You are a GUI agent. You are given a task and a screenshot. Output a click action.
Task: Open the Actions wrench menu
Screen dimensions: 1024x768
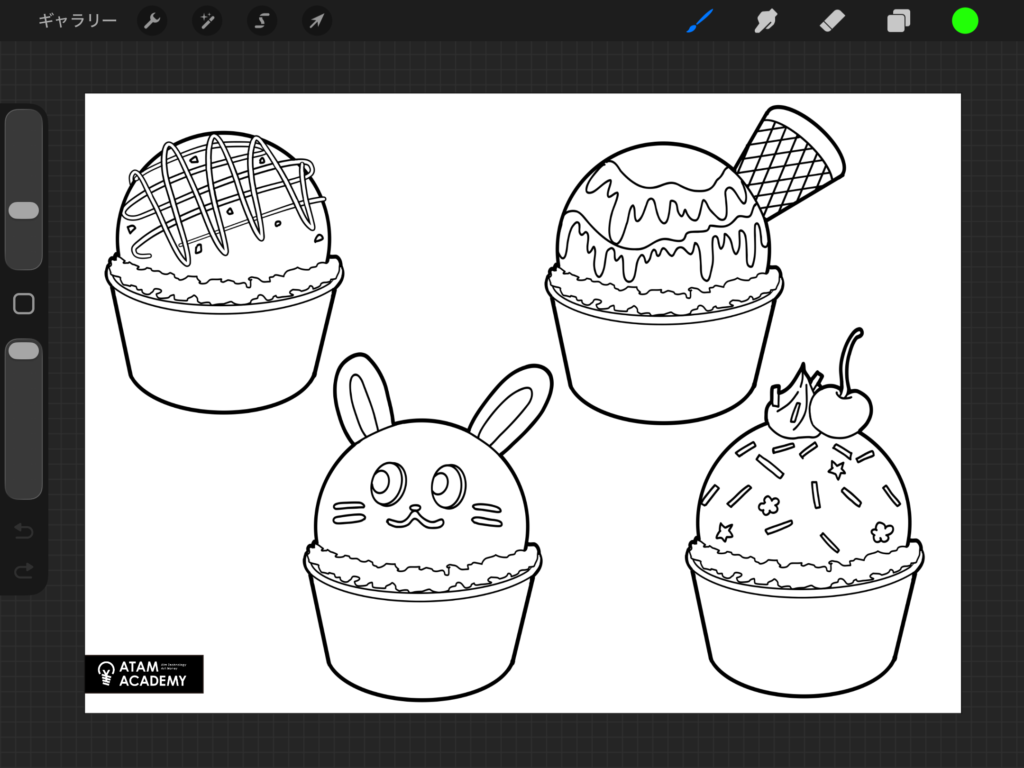pyautogui.click(x=152, y=21)
